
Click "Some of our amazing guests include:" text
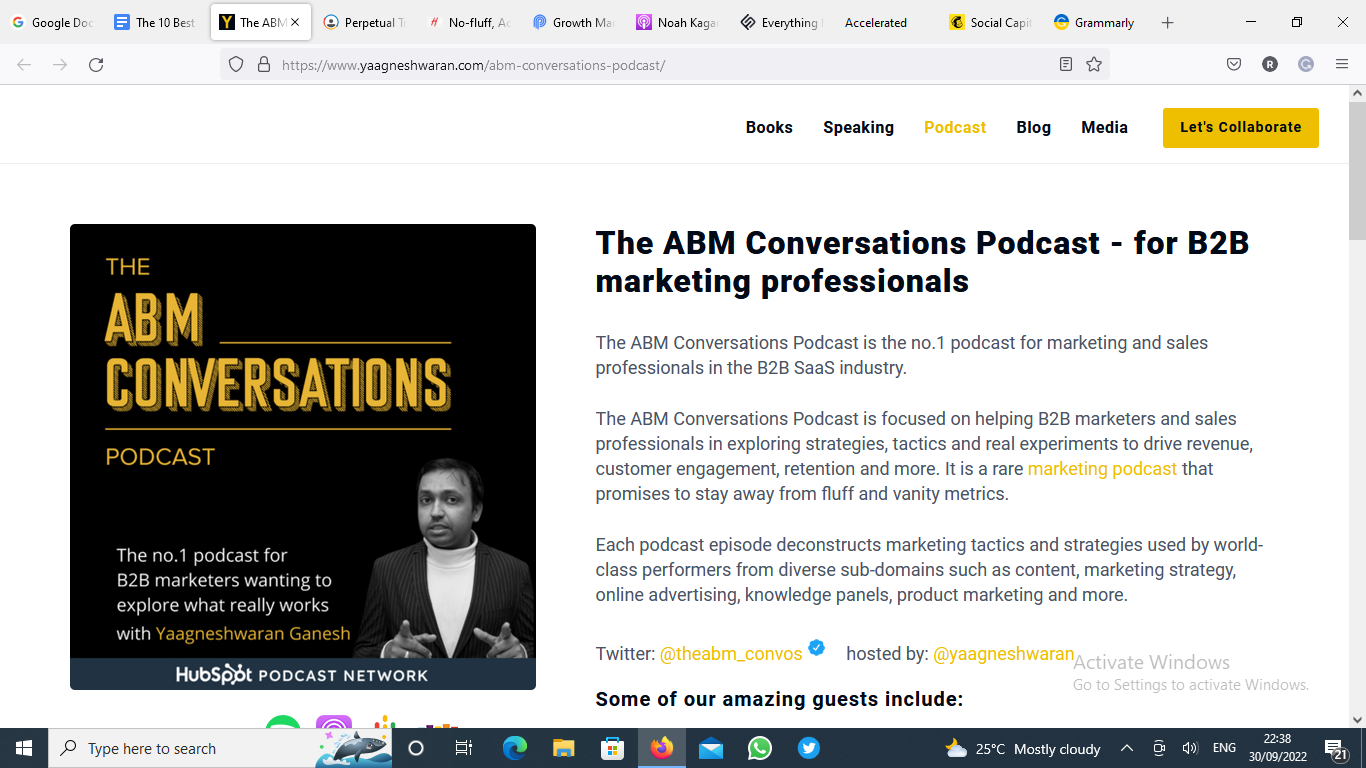coord(779,699)
